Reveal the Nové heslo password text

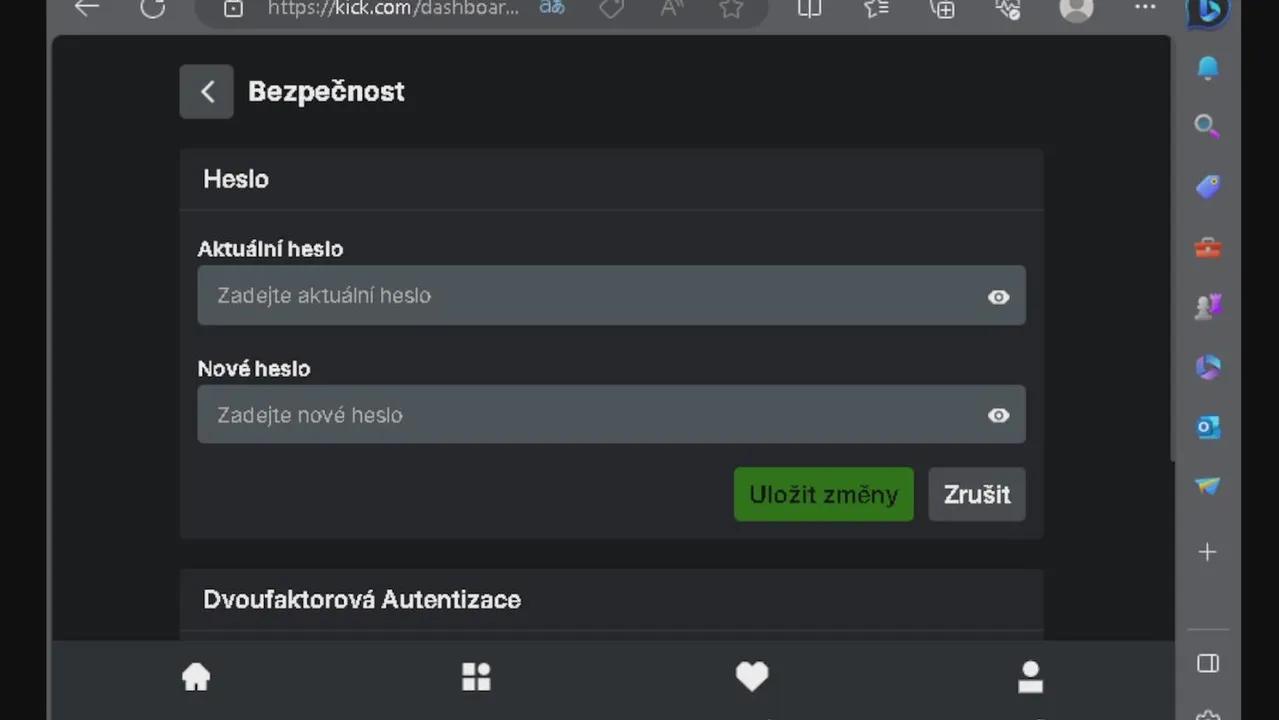pyautogui.click(x=998, y=416)
